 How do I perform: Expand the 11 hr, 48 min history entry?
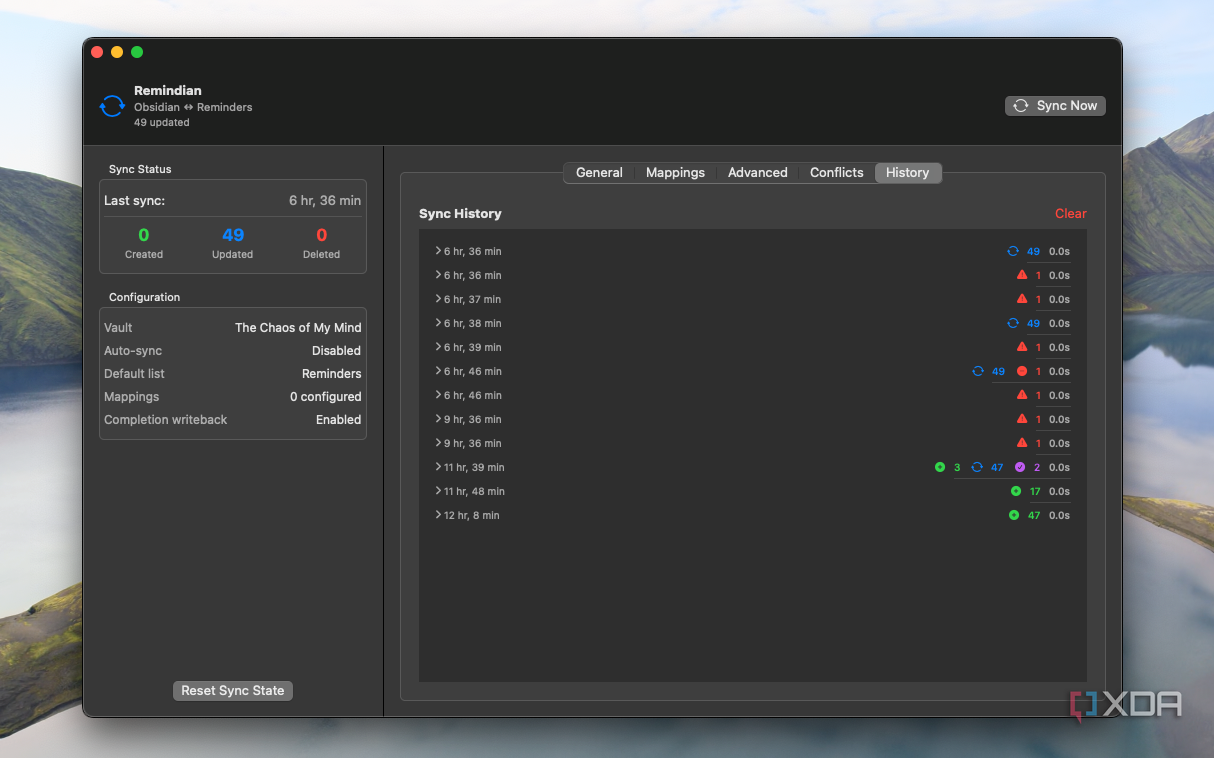pos(438,491)
